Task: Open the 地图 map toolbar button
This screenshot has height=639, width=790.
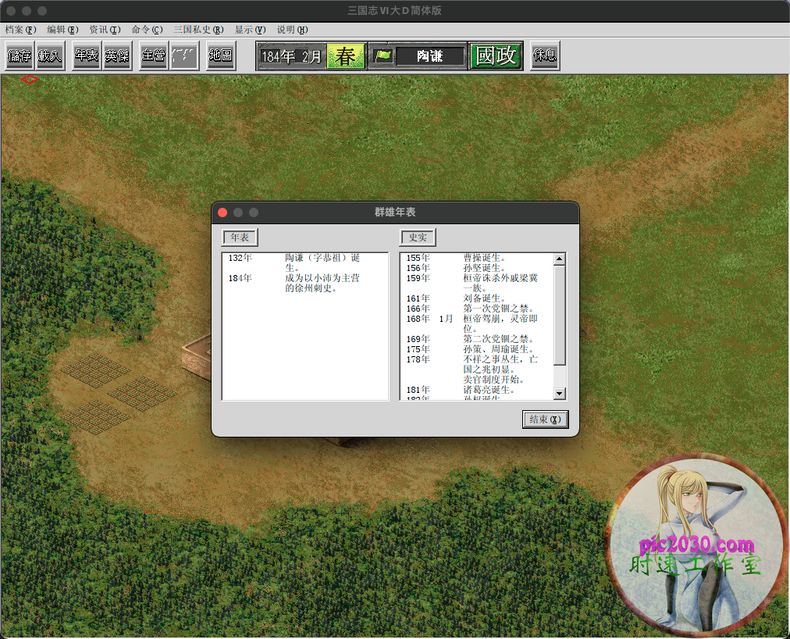Action: click(221, 55)
